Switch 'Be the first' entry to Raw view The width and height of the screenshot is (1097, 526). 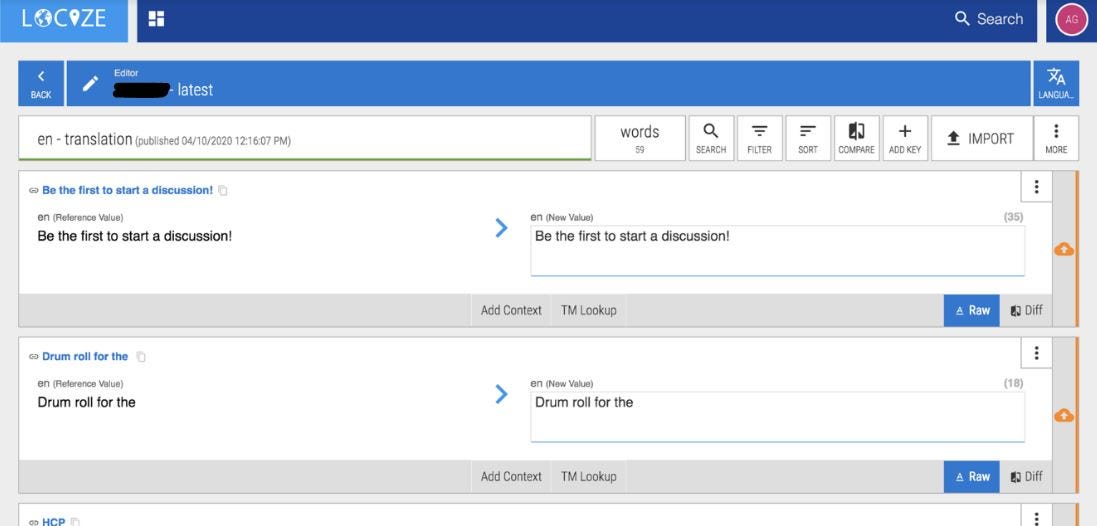tap(972, 310)
